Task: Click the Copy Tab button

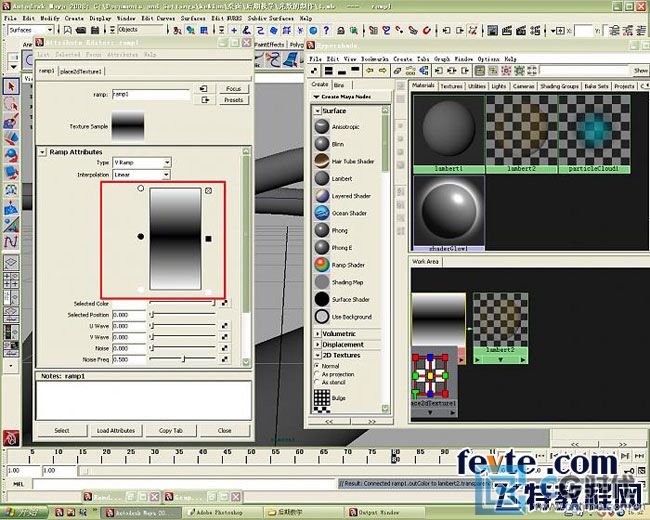Action: (170, 430)
